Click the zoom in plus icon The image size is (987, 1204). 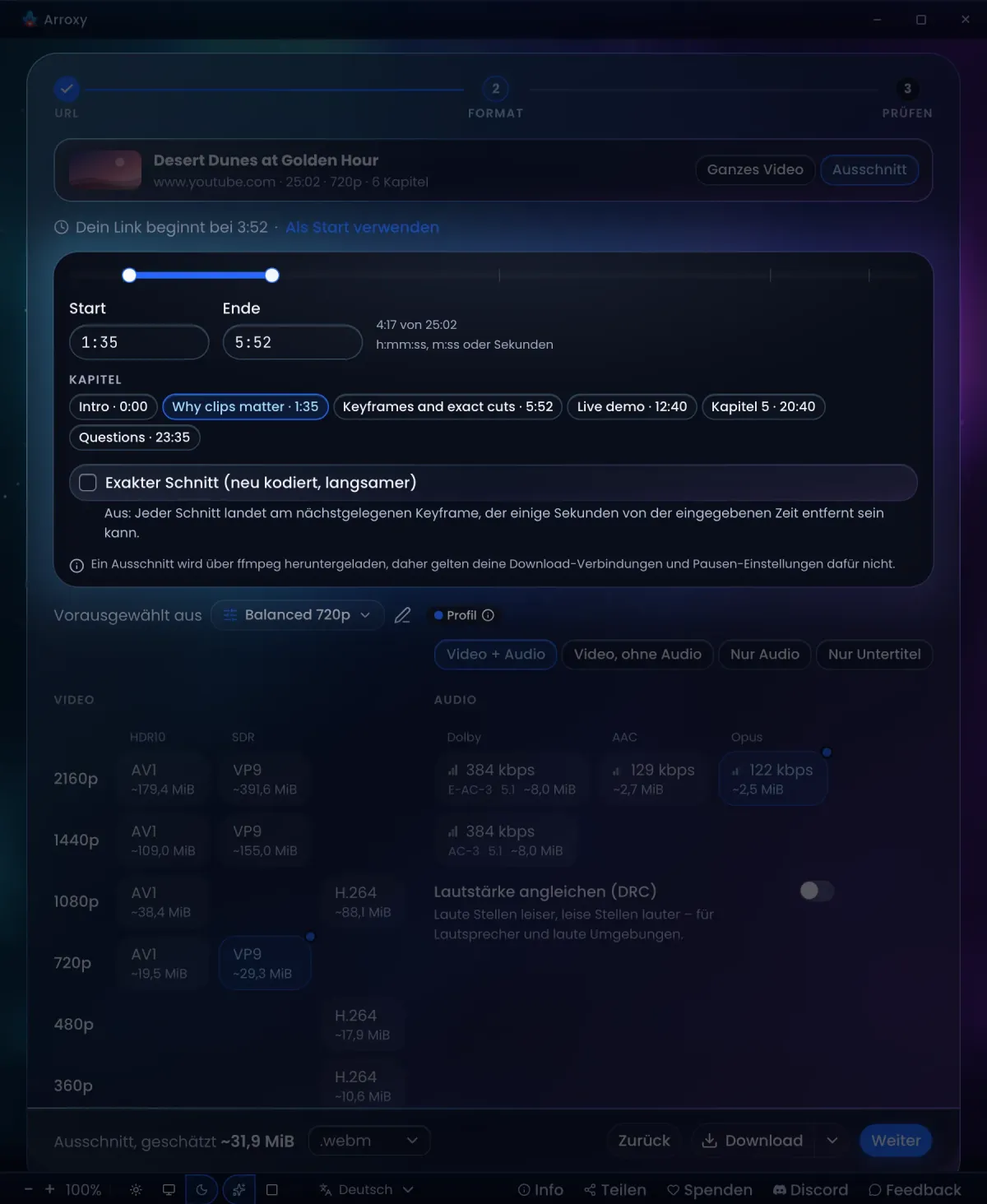pos(49,1189)
